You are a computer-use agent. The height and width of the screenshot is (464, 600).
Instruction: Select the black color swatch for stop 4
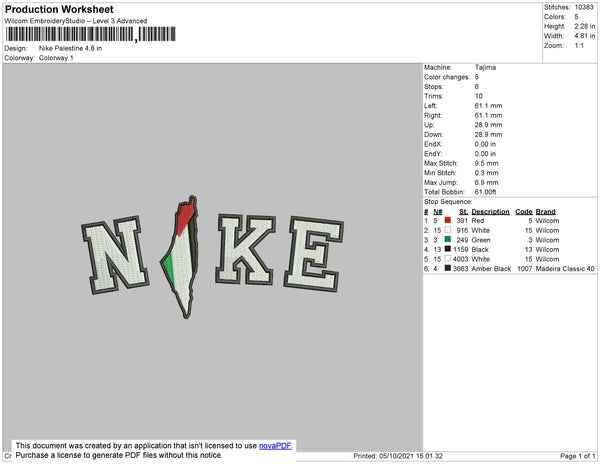coord(448,249)
